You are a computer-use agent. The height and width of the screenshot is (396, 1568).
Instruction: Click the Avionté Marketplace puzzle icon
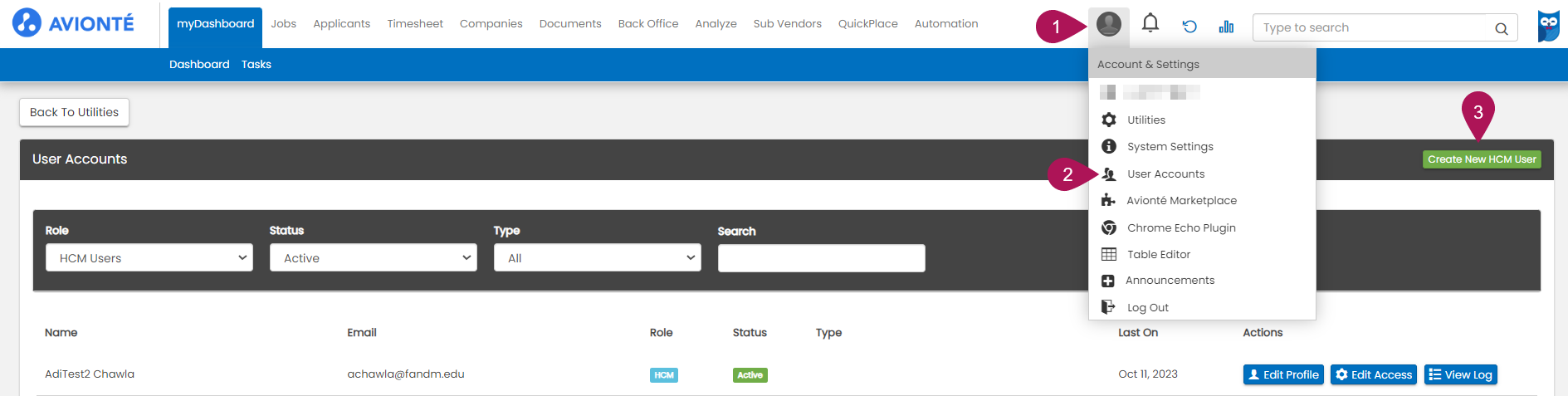pos(1108,200)
